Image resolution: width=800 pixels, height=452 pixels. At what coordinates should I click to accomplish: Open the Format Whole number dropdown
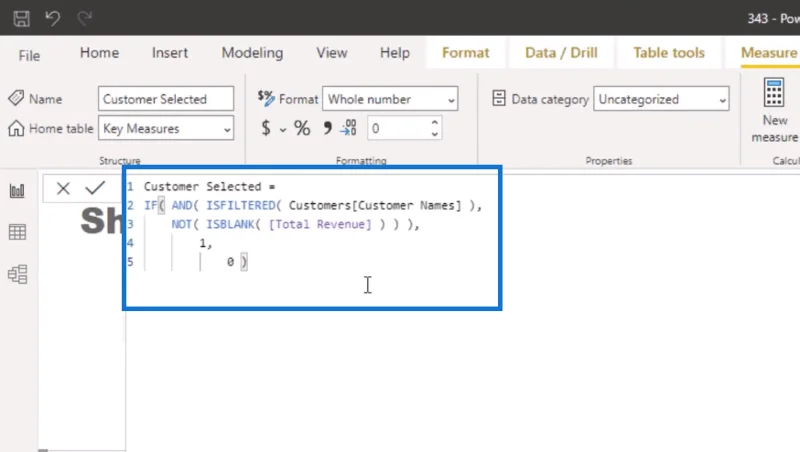tap(390, 99)
